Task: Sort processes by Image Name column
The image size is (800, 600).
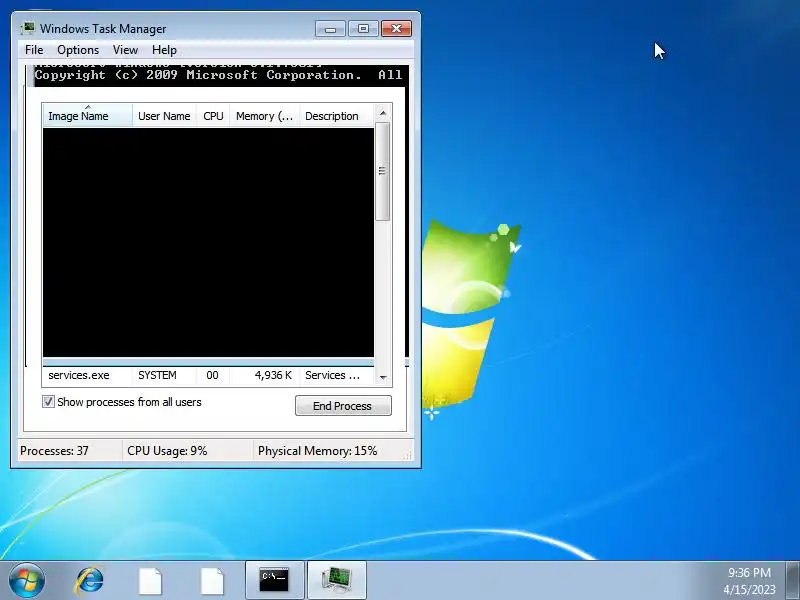Action: 88,116
